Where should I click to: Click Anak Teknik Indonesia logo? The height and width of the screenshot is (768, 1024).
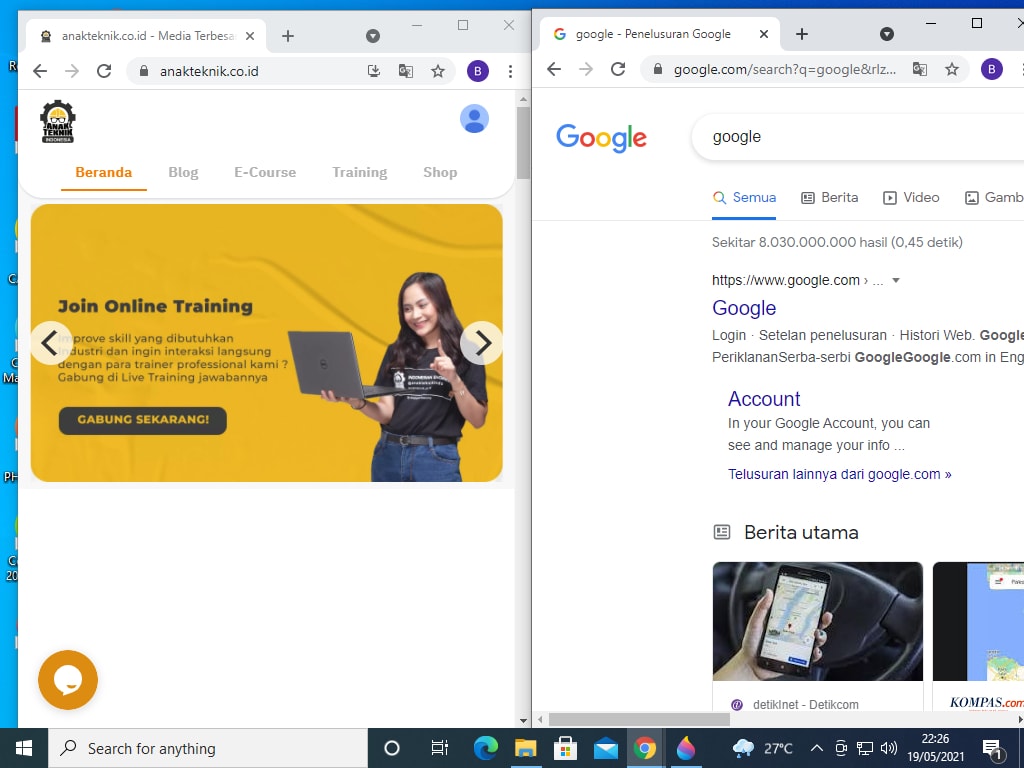coord(58,121)
